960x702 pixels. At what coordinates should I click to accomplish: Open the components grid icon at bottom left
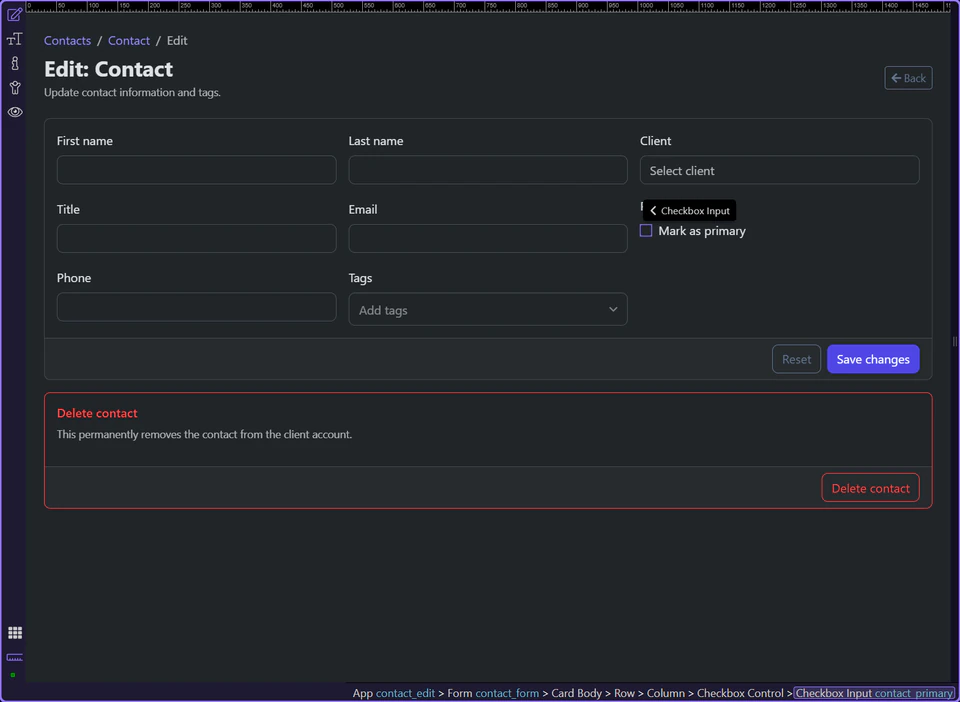(x=14, y=632)
